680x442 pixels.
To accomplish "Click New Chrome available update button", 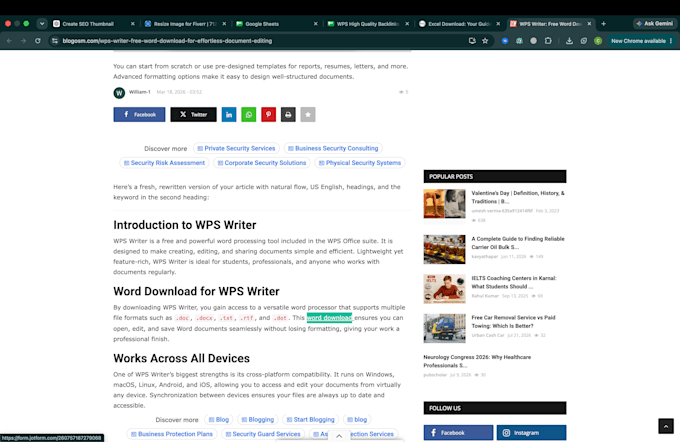I will coord(638,41).
